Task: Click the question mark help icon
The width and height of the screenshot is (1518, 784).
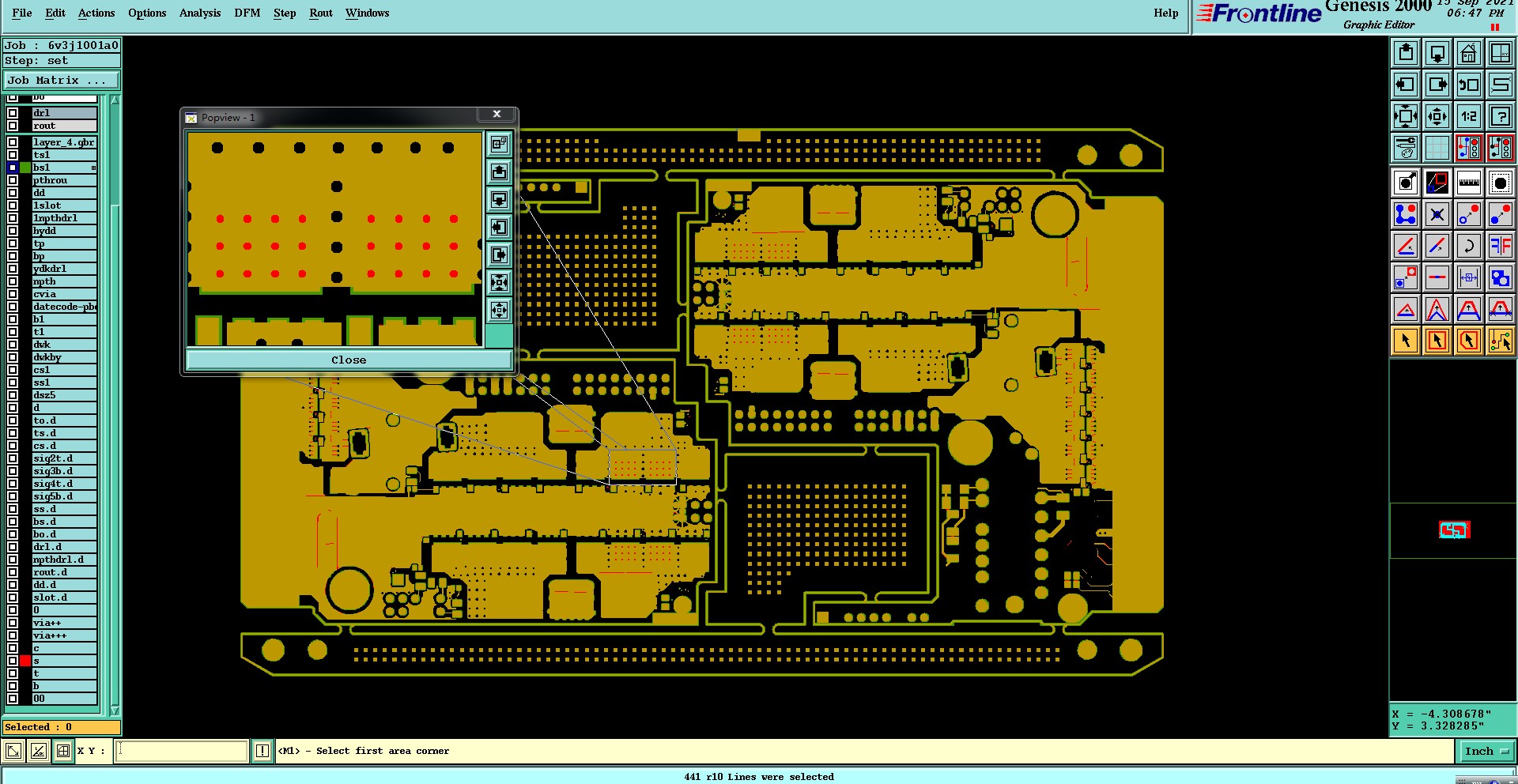Action: pyautogui.click(x=1501, y=116)
